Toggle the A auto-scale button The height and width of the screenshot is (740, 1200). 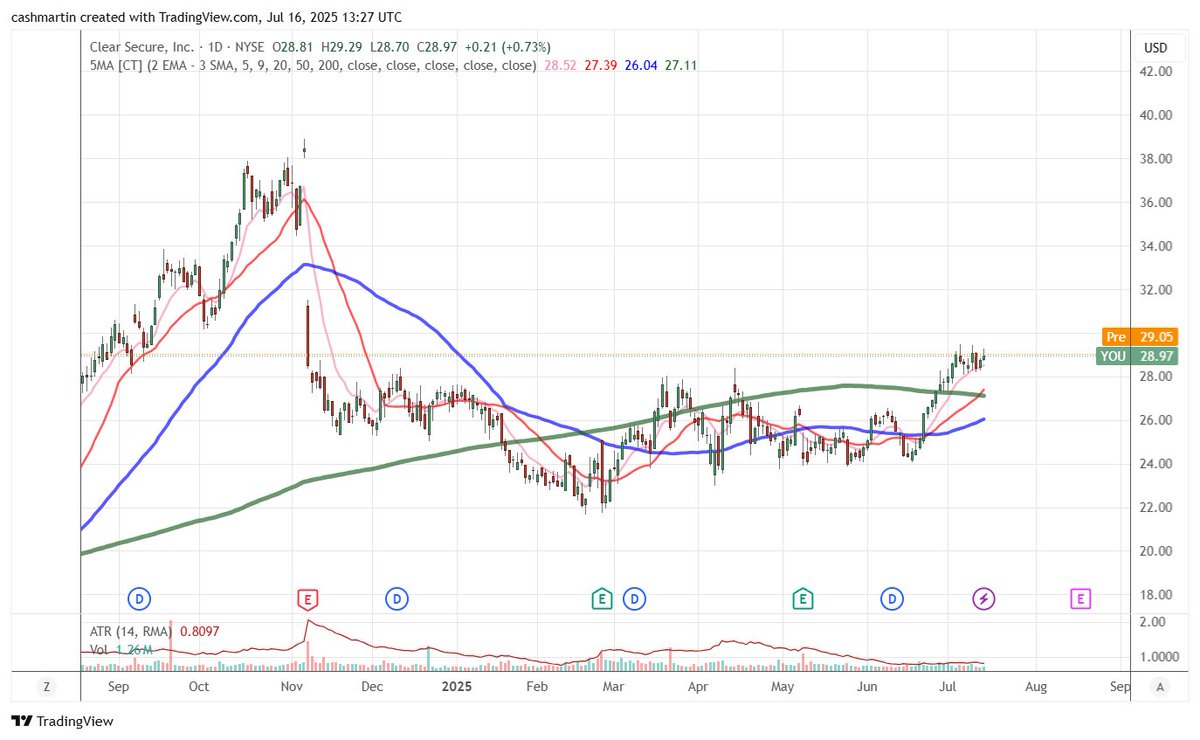pos(1160,687)
